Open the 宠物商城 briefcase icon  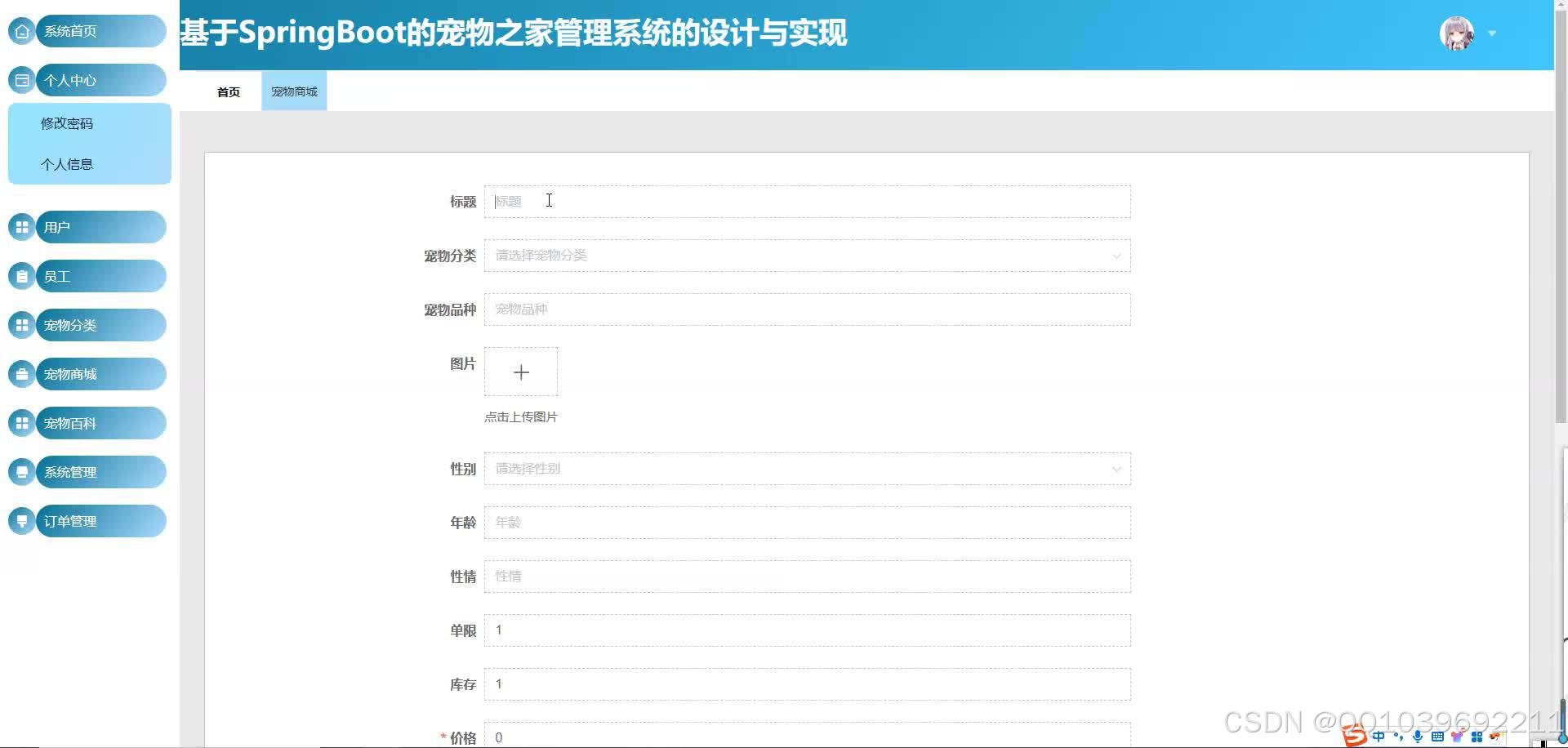21,374
